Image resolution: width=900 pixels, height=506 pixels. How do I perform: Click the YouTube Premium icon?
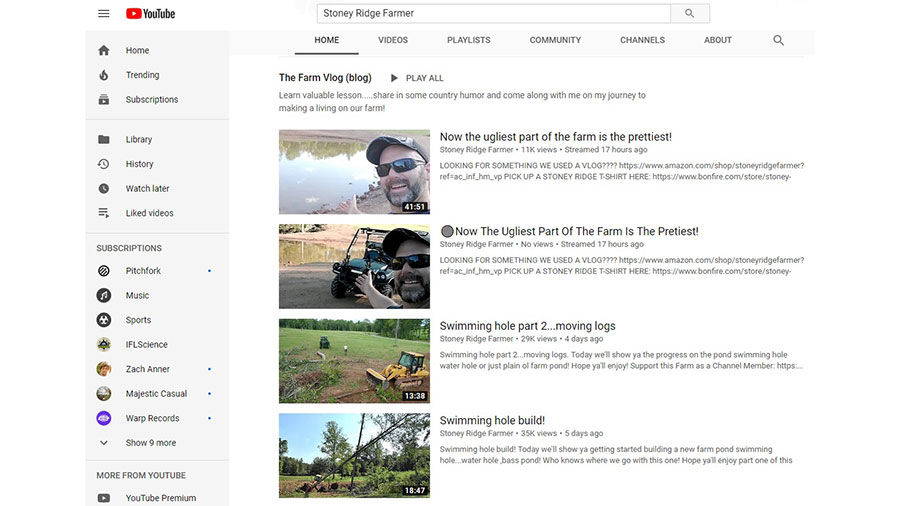pyautogui.click(x=104, y=498)
